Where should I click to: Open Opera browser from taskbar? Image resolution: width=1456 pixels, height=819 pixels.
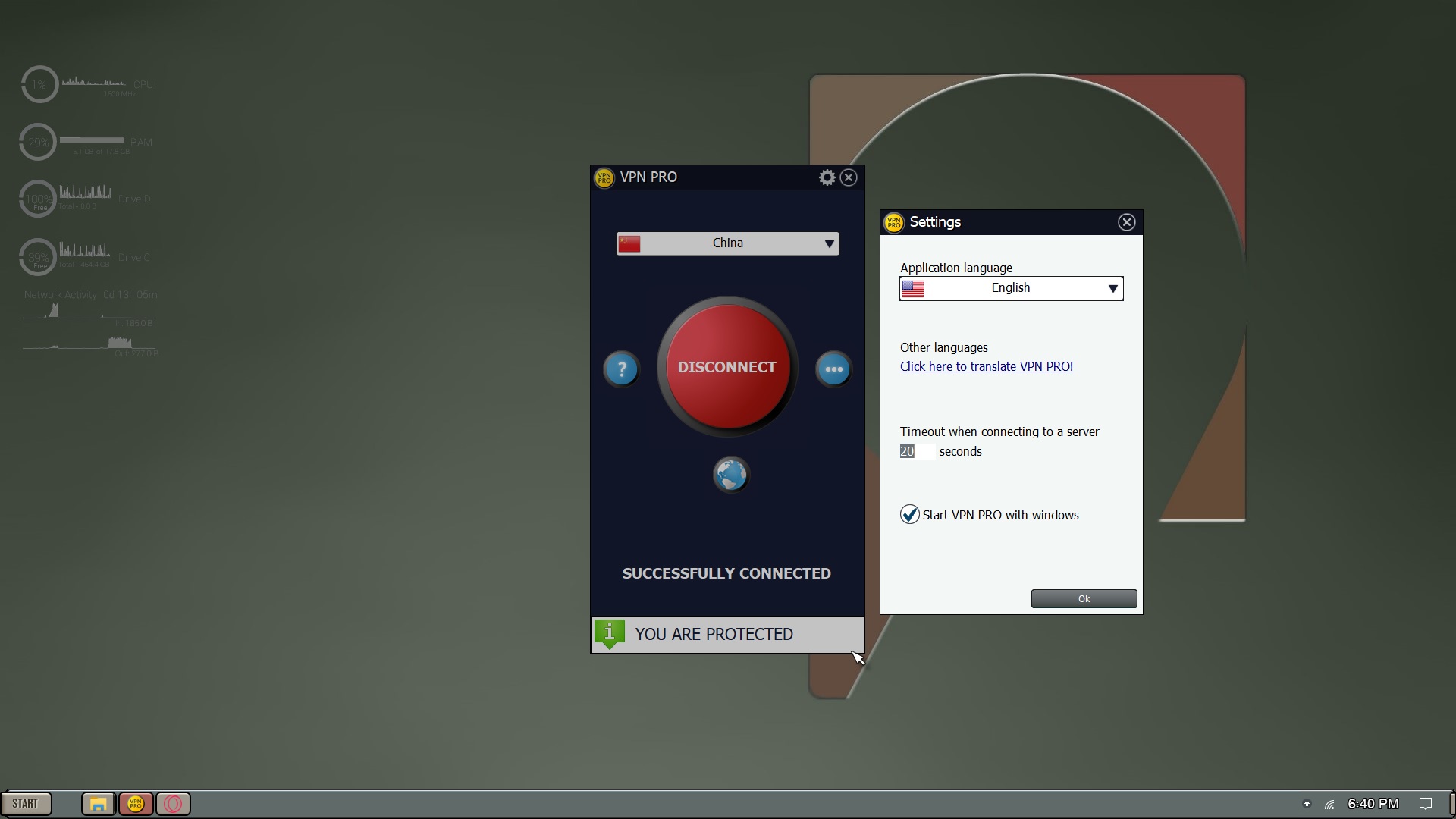coord(173,804)
